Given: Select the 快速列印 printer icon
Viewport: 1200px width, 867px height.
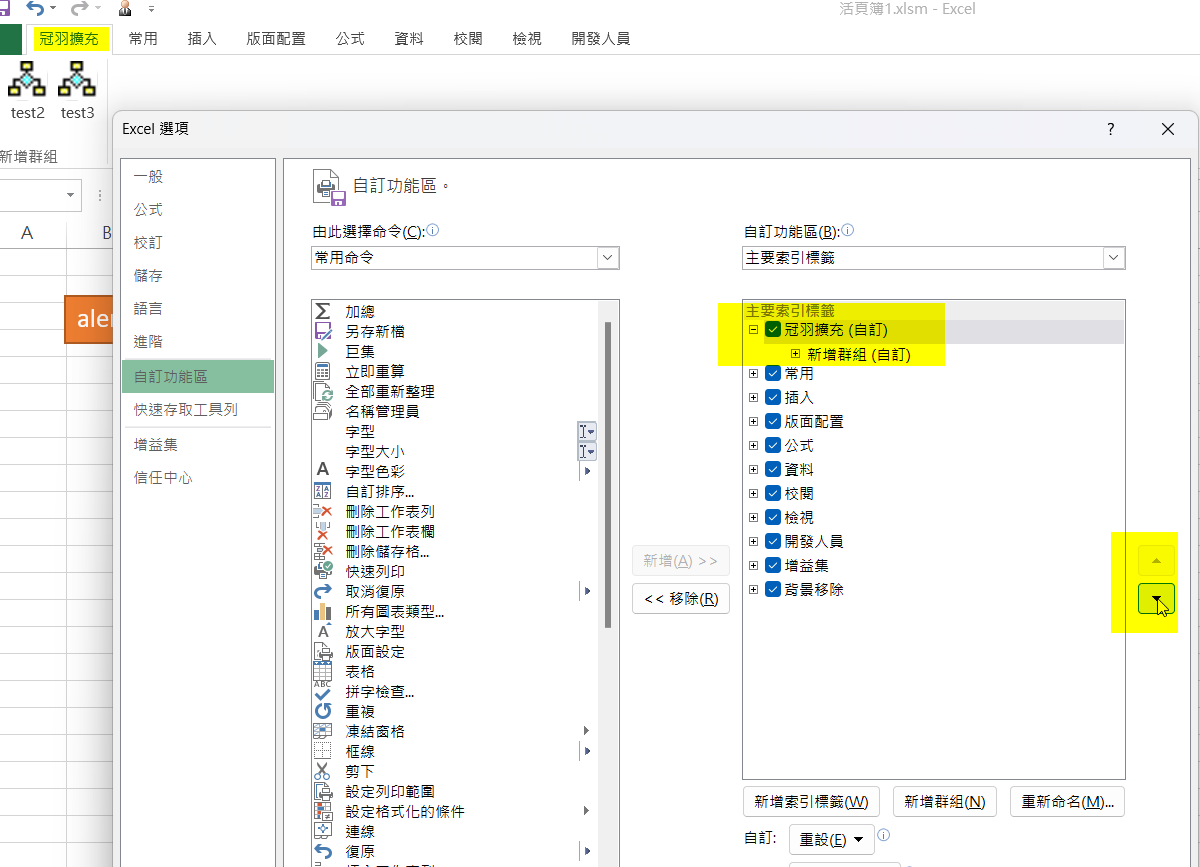Looking at the screenshot, I should [x=323, y=571].
